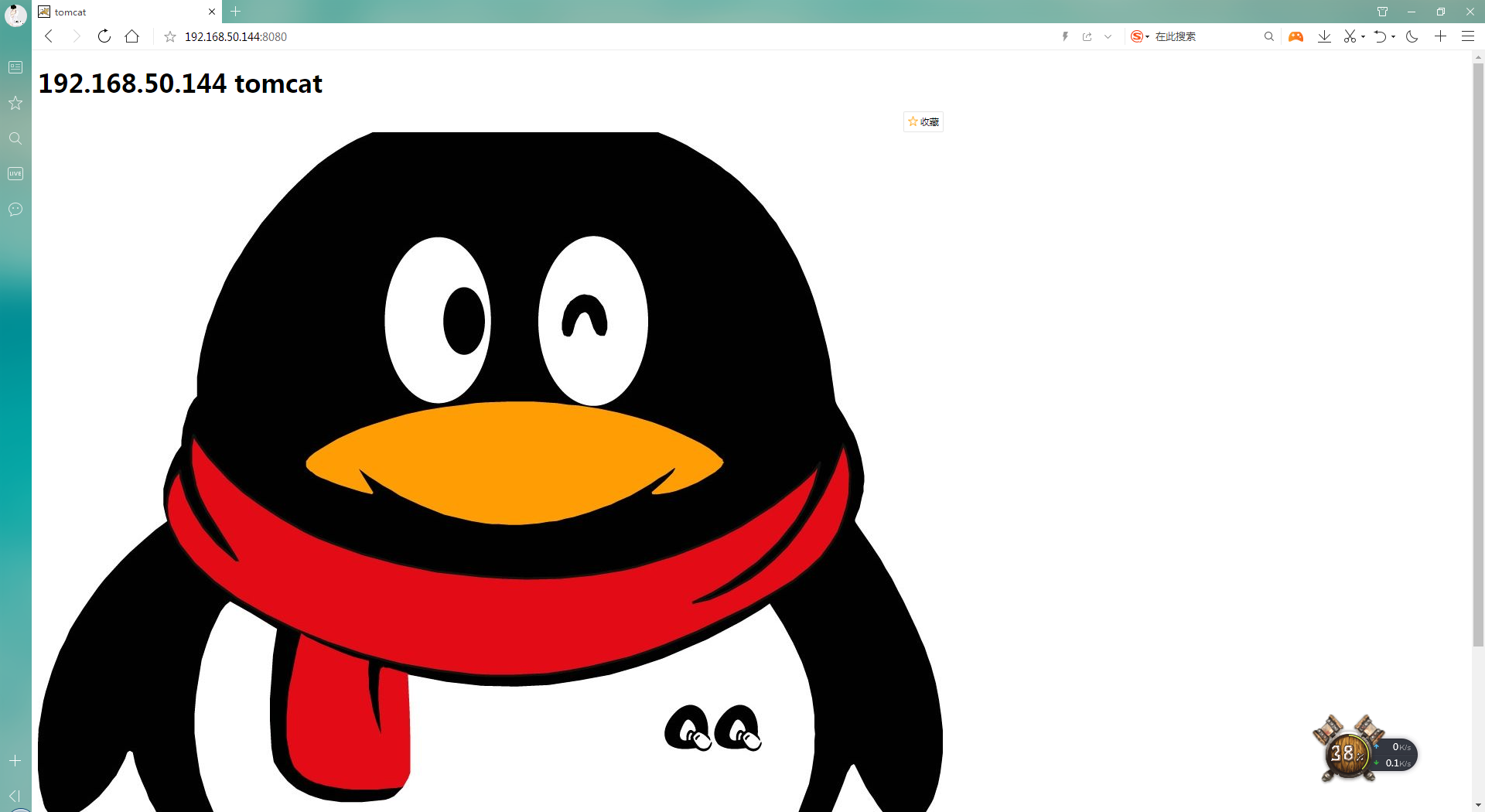Open the browser home page
Viewport: 1485px width, 812px height.
coord(132,36)
